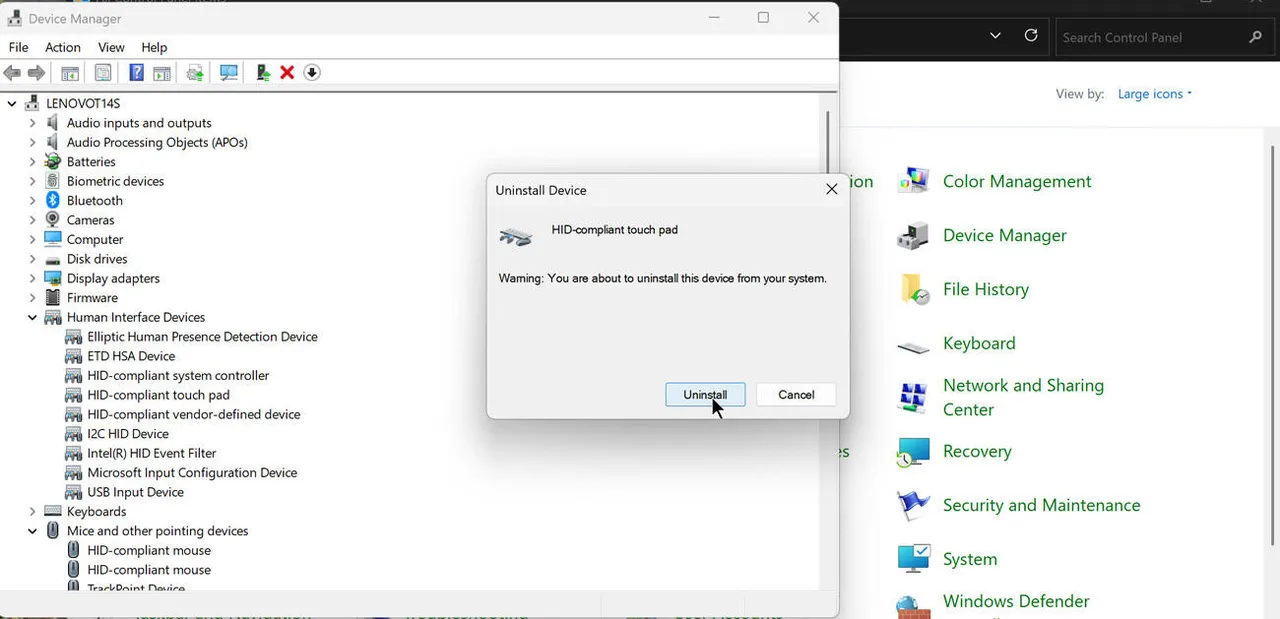Open the Action menu

(62, 47)
